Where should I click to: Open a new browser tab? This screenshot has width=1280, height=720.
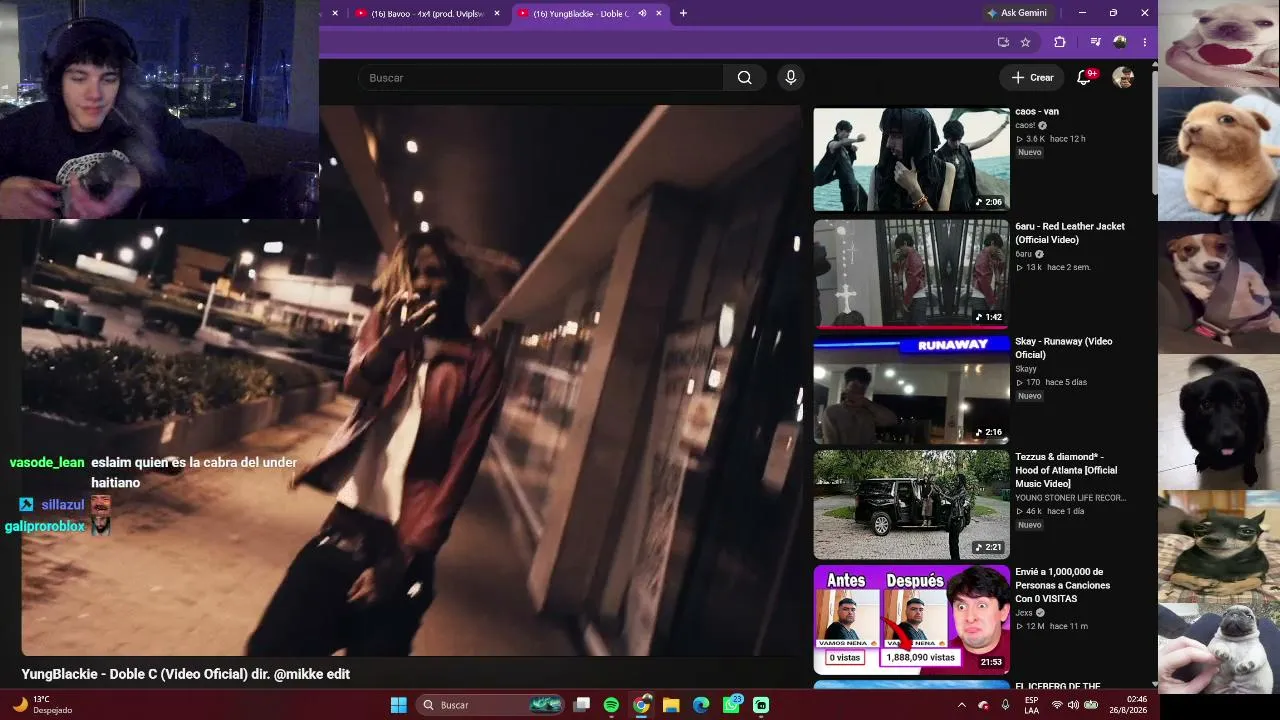tap(683, 13)
